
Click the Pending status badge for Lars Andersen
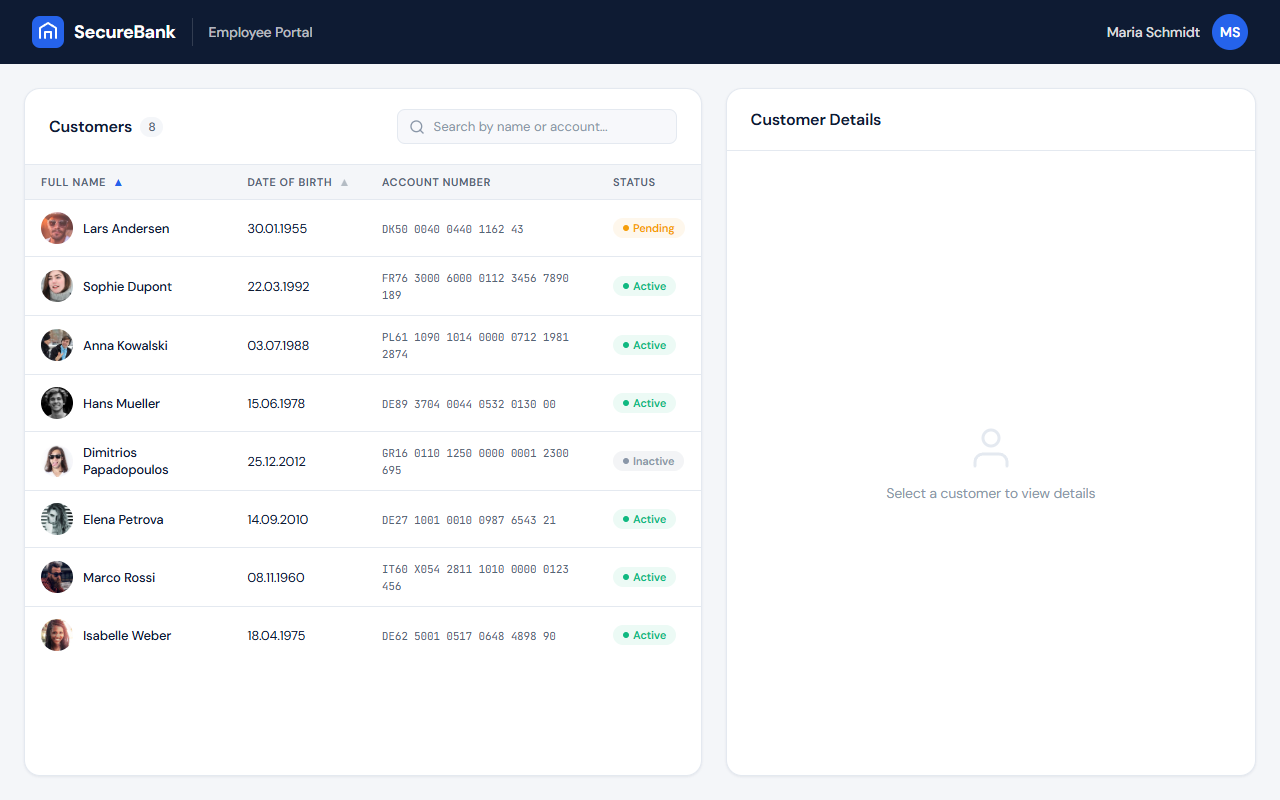(x=648, y=228)
